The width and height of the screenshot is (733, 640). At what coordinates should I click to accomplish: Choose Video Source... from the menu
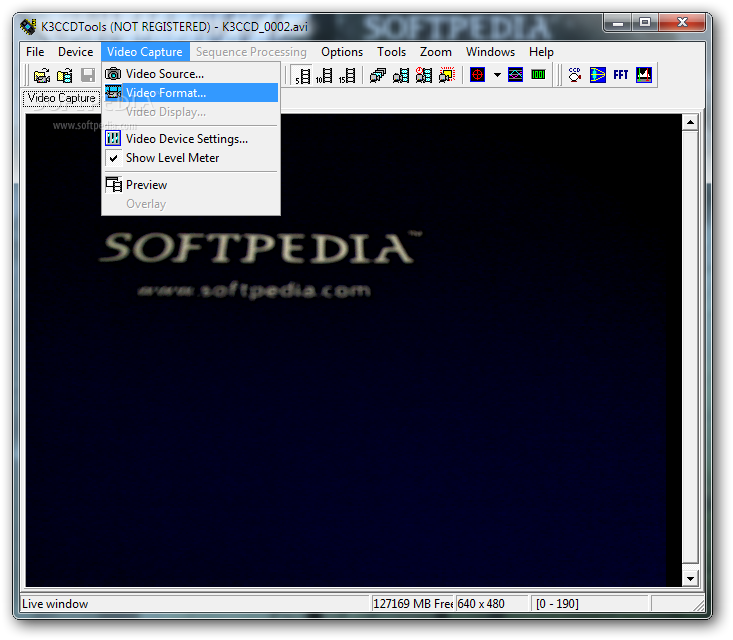191,74
